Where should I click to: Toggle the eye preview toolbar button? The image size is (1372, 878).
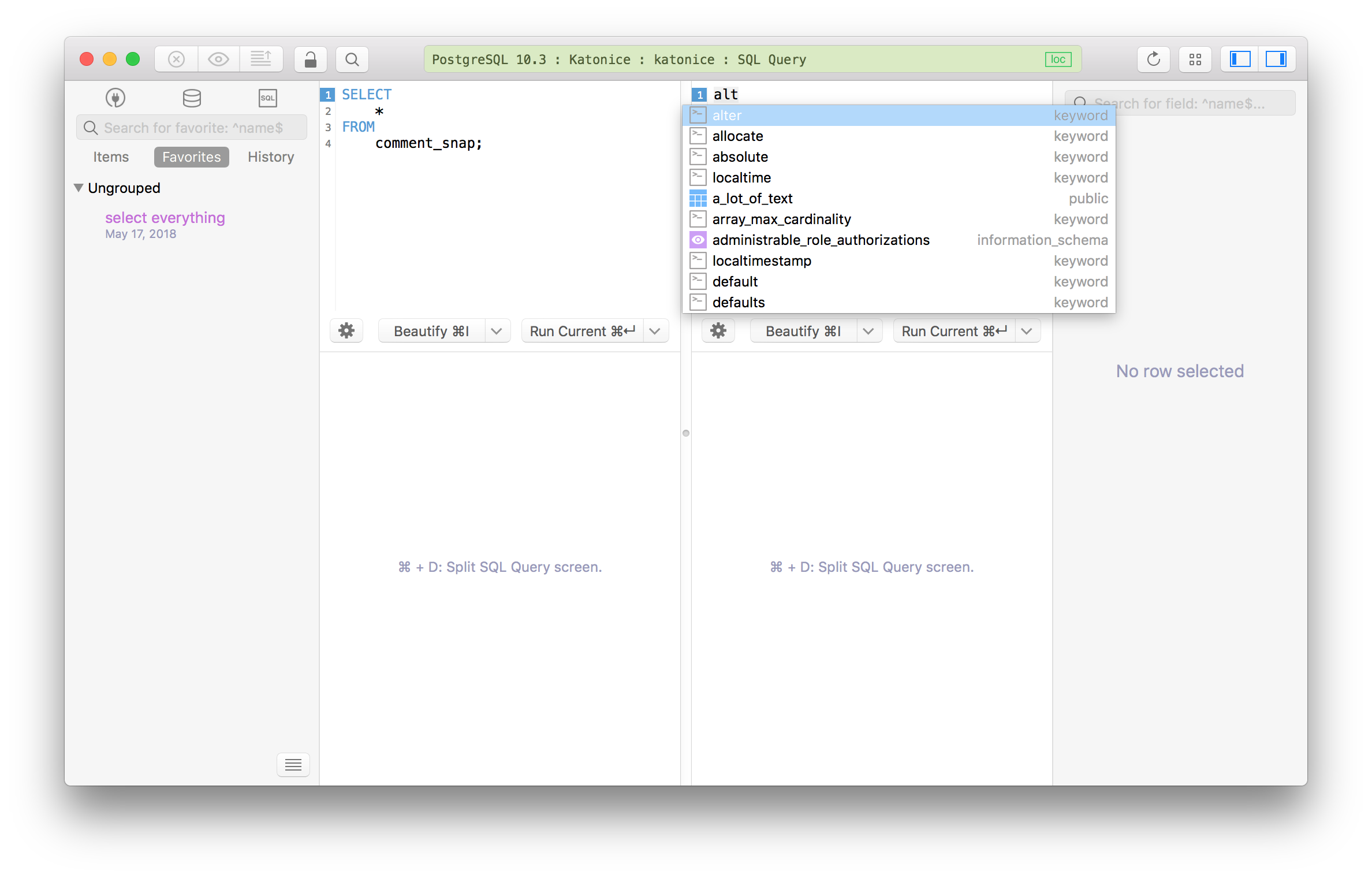(218, 59)
